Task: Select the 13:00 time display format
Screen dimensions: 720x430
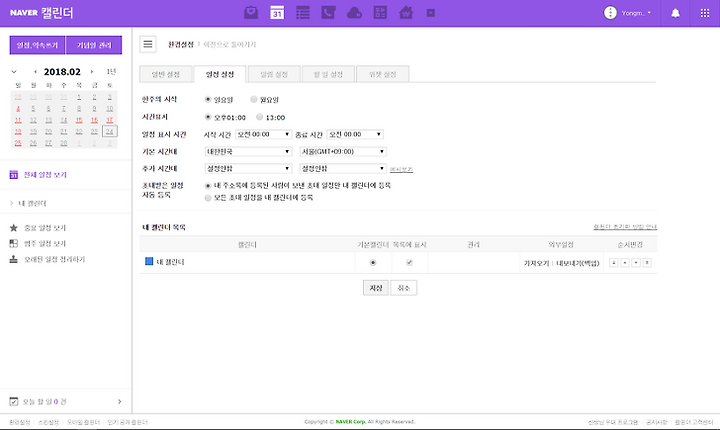Action: (x=259, y=117)
